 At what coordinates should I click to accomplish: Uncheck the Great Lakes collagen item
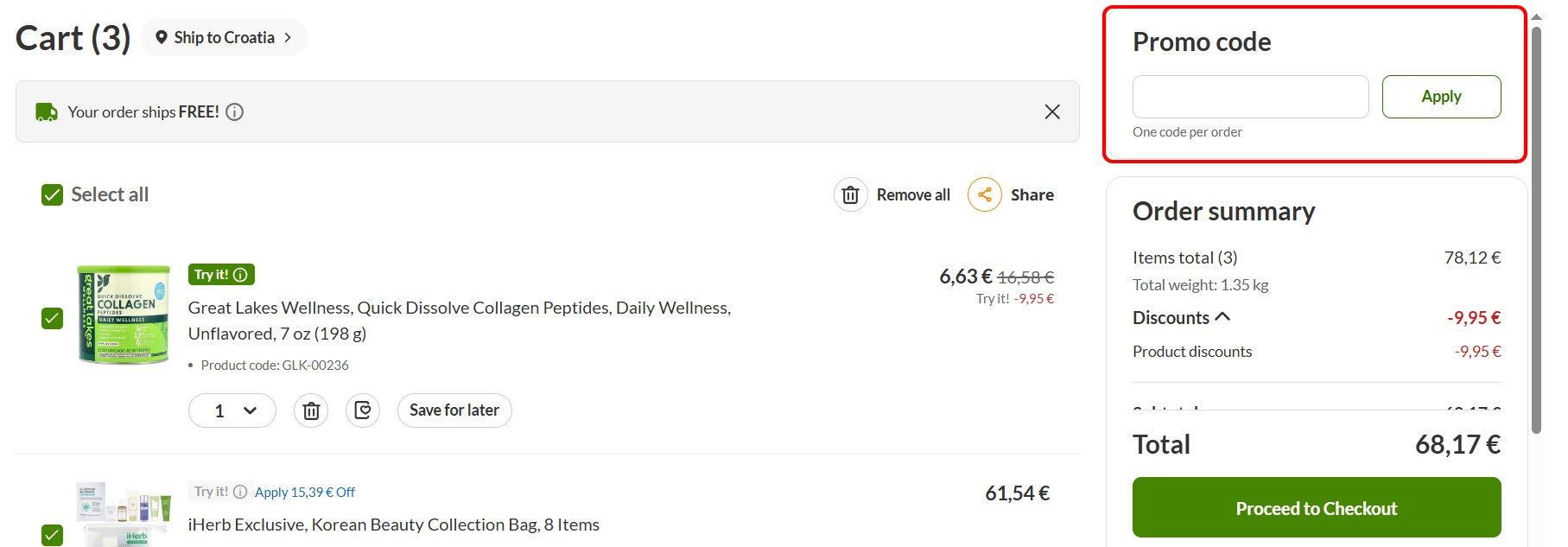tap(52, 318)
